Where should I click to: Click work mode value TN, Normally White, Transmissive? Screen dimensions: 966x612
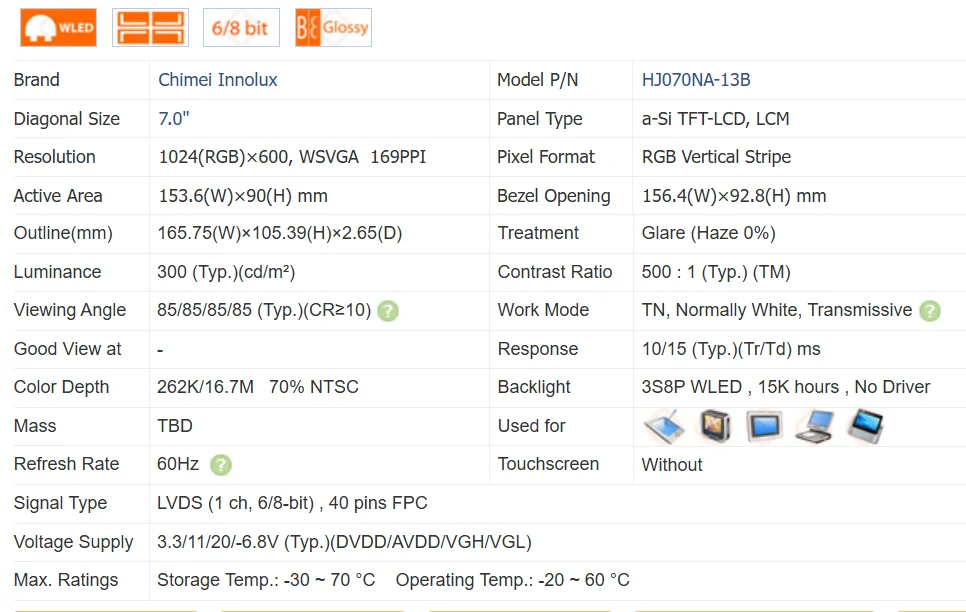pyautogui.click(x=777, y=310)
